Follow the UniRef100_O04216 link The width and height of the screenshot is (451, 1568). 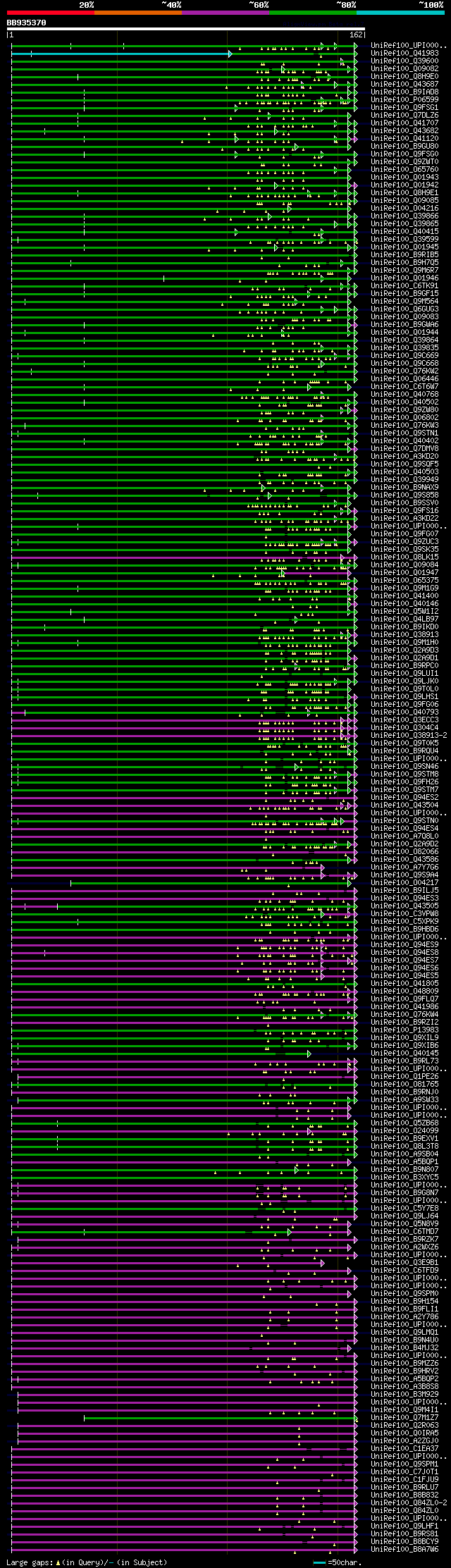(404, 209)
